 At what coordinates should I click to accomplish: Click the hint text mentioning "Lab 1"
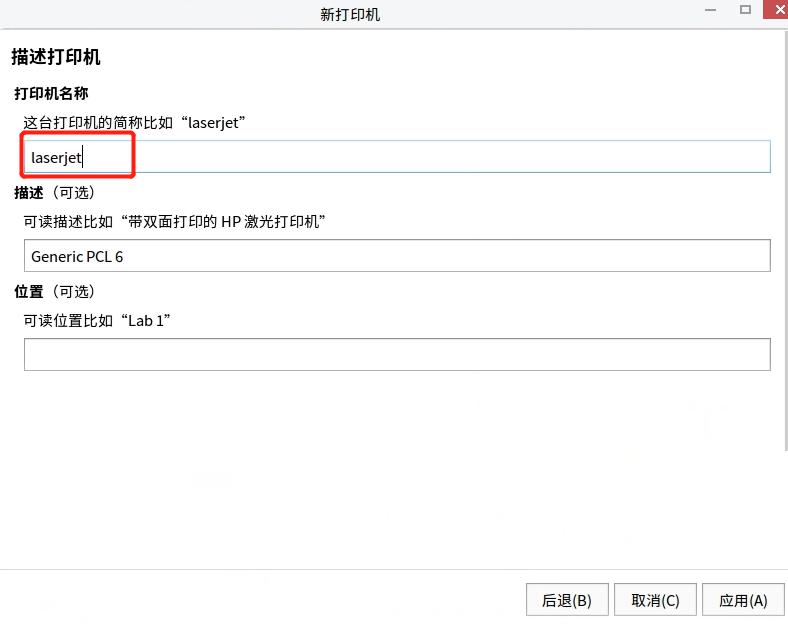tap(96, 321)
